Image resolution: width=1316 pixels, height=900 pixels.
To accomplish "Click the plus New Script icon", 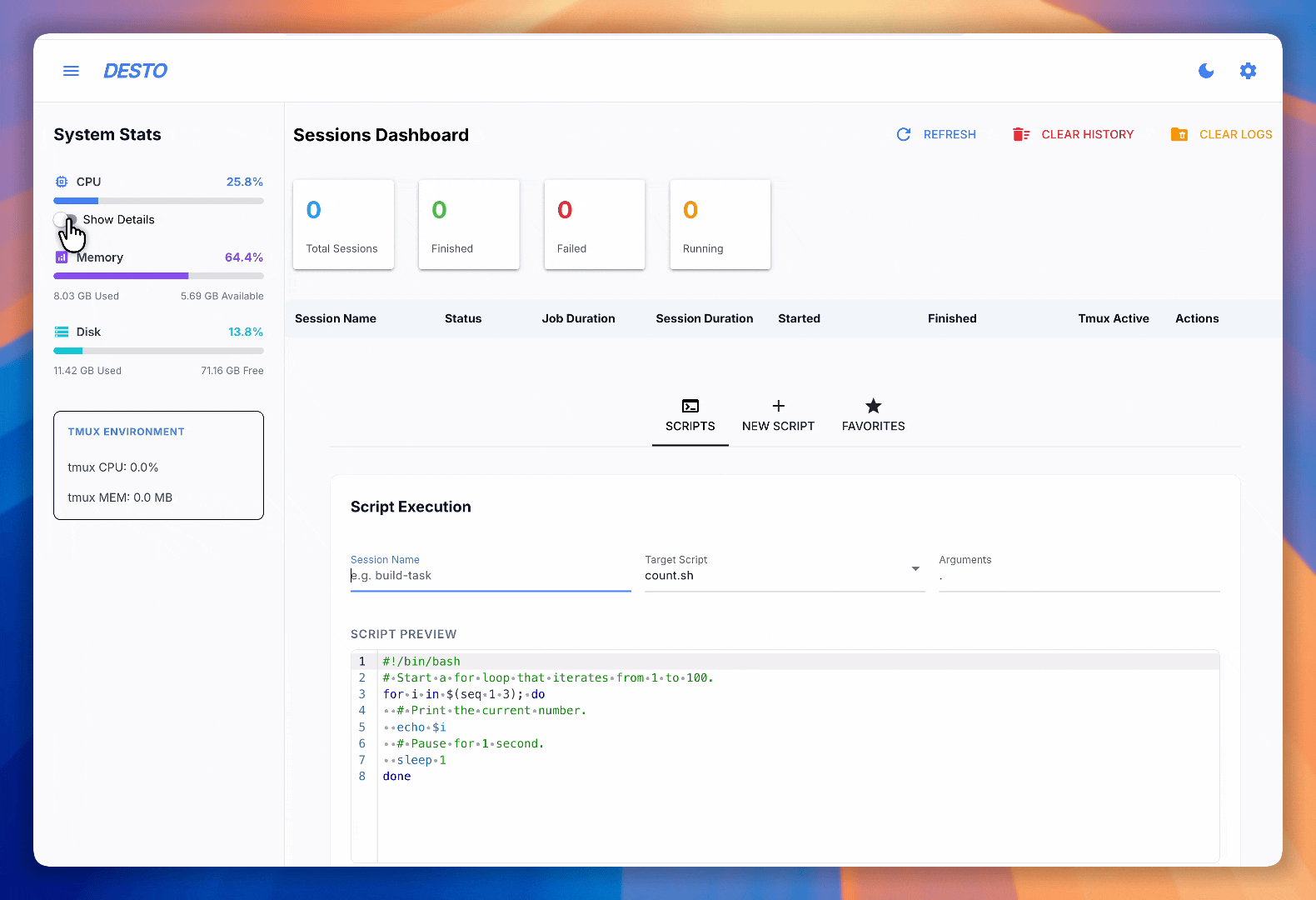I will pos(779,406).
